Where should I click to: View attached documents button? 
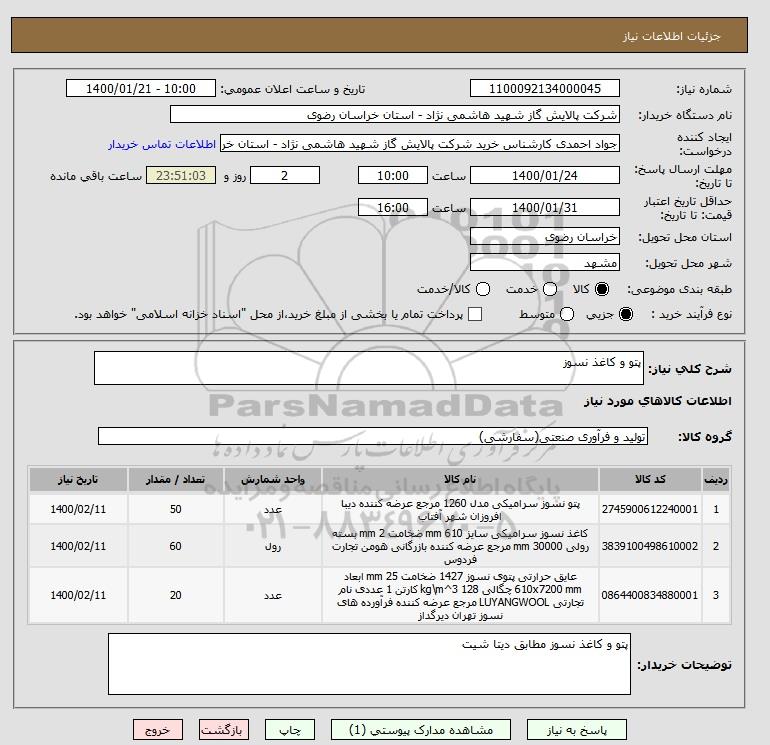click(x=421, y=730)
